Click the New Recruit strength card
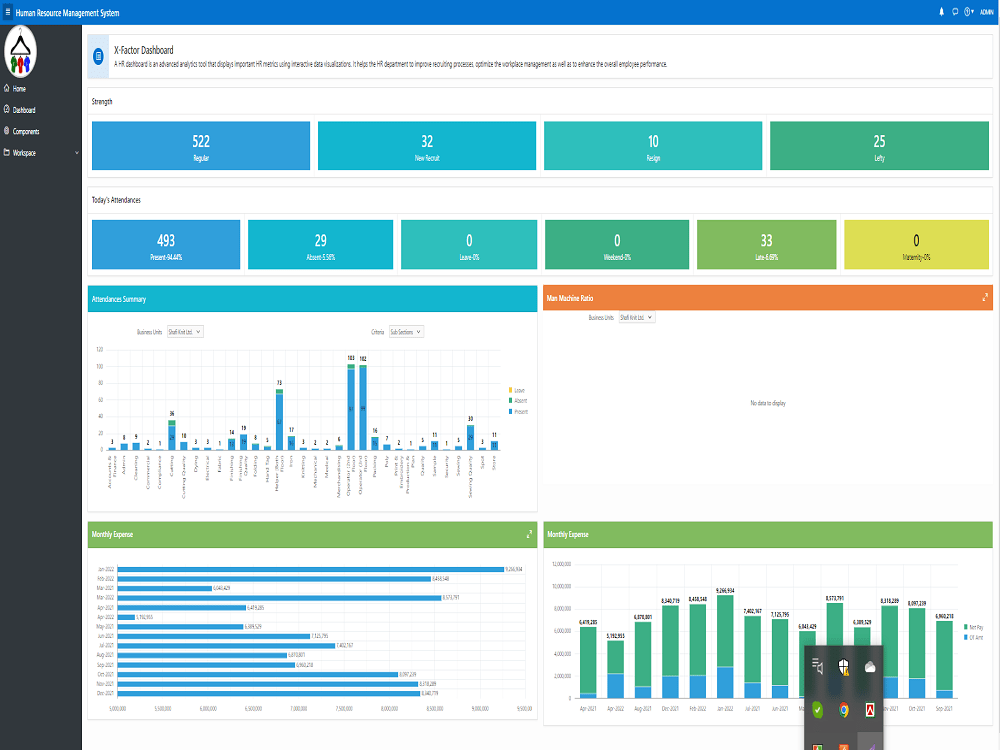The width and height of the screenshot is (1000, 750). click(x=427, y=145)
